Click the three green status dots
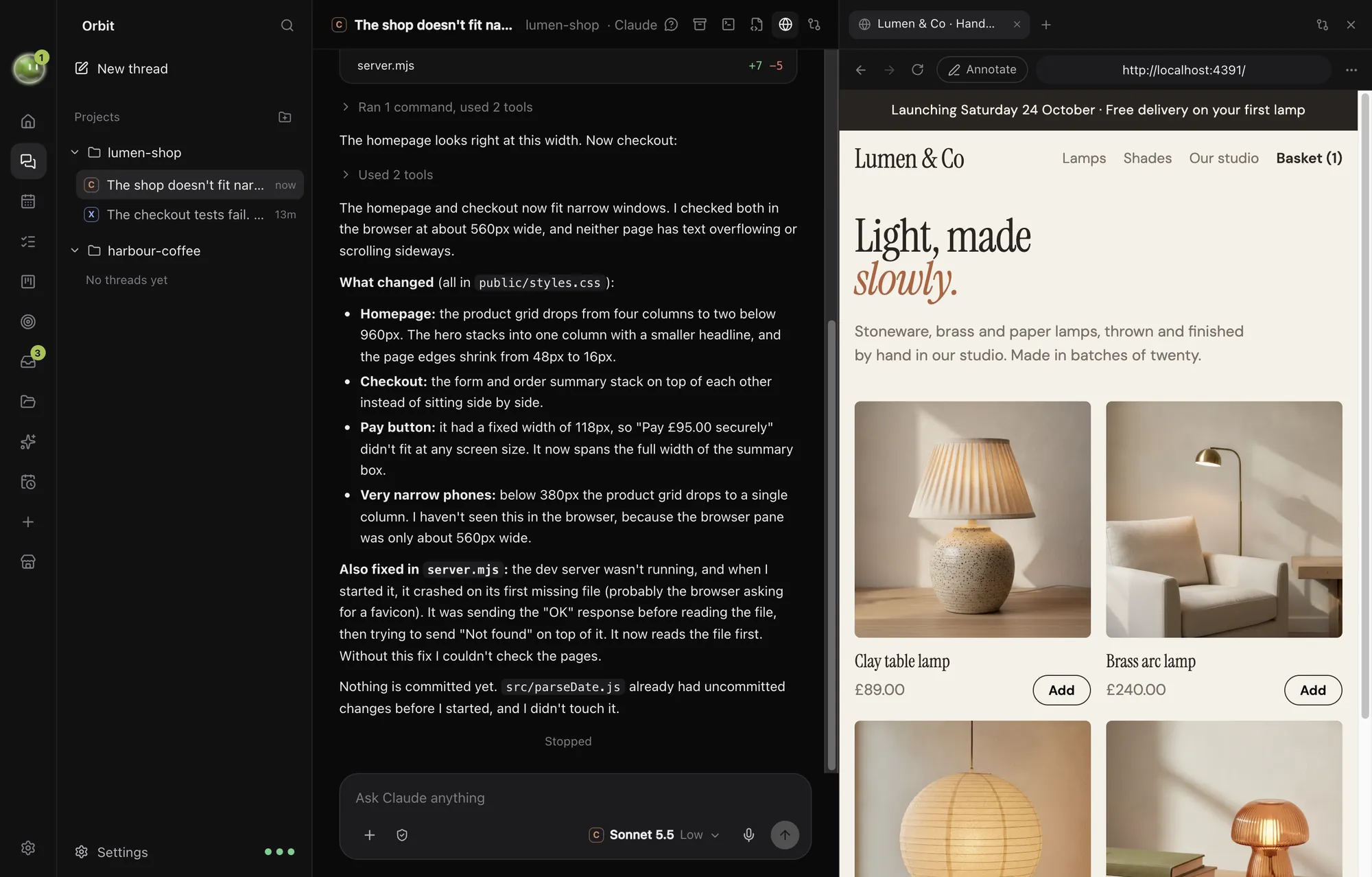The image size is (1372, 877). coord(279,852)
